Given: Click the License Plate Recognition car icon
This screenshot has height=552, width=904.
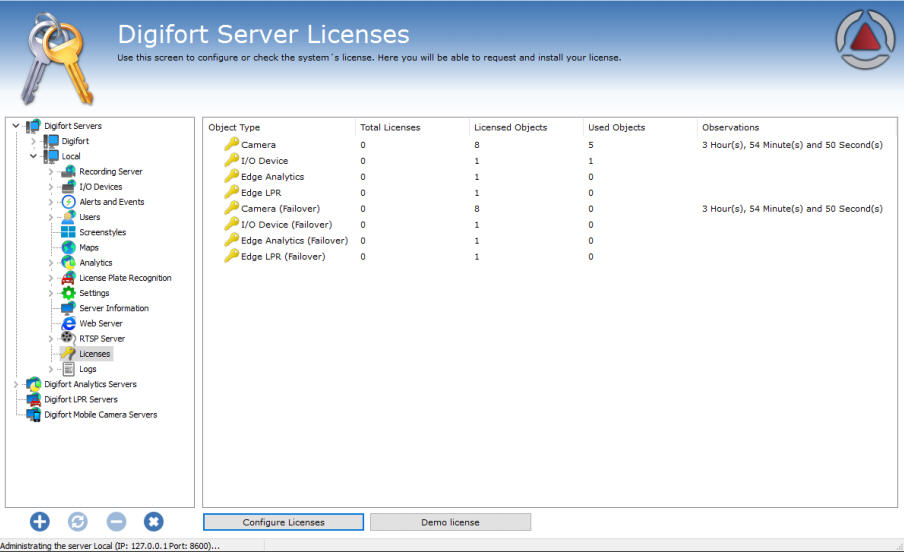Looking at the screenshot, I should (68, 277).
